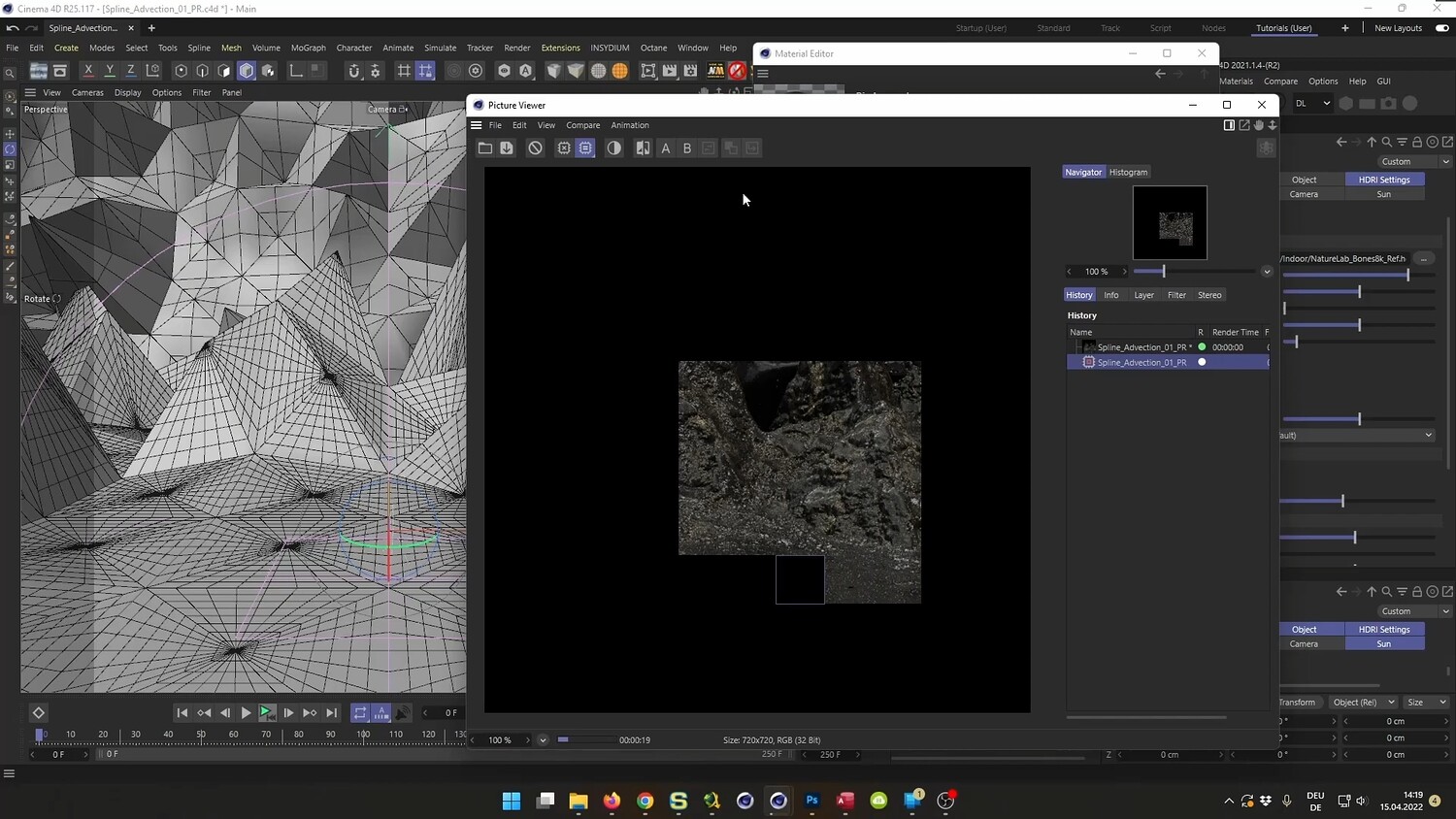Screen dimensions: 1456x819
Task: Toggle timeline loop playback mode
Action: [360, 713]
